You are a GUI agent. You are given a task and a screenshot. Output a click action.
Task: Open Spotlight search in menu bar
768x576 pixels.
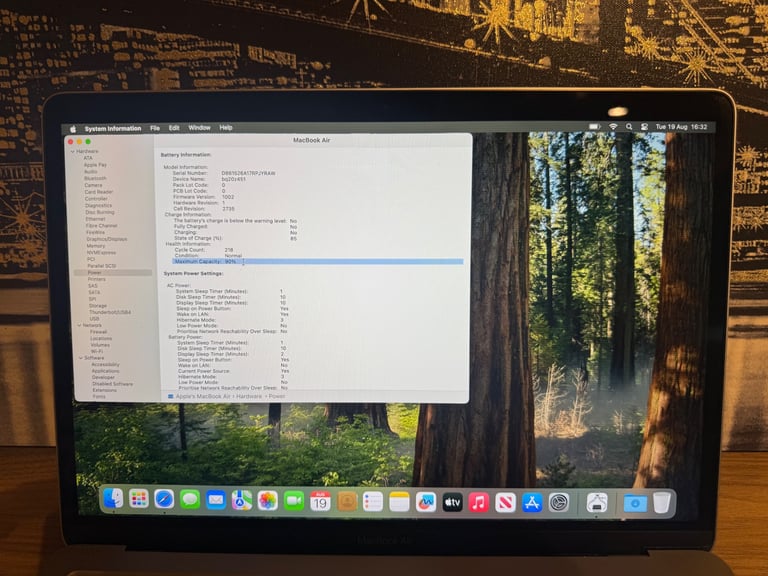[629, 126]
